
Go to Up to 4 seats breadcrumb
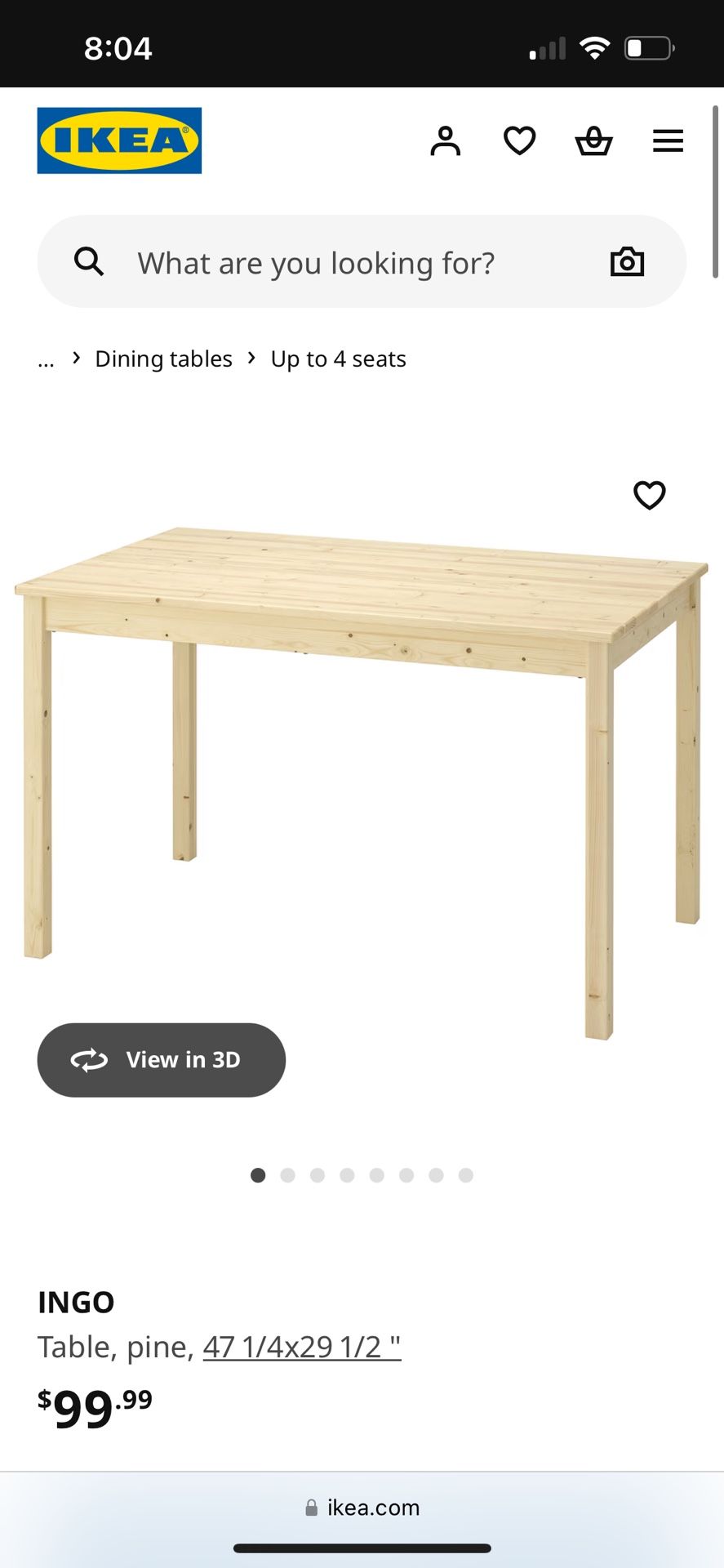[x=338, y=359]
